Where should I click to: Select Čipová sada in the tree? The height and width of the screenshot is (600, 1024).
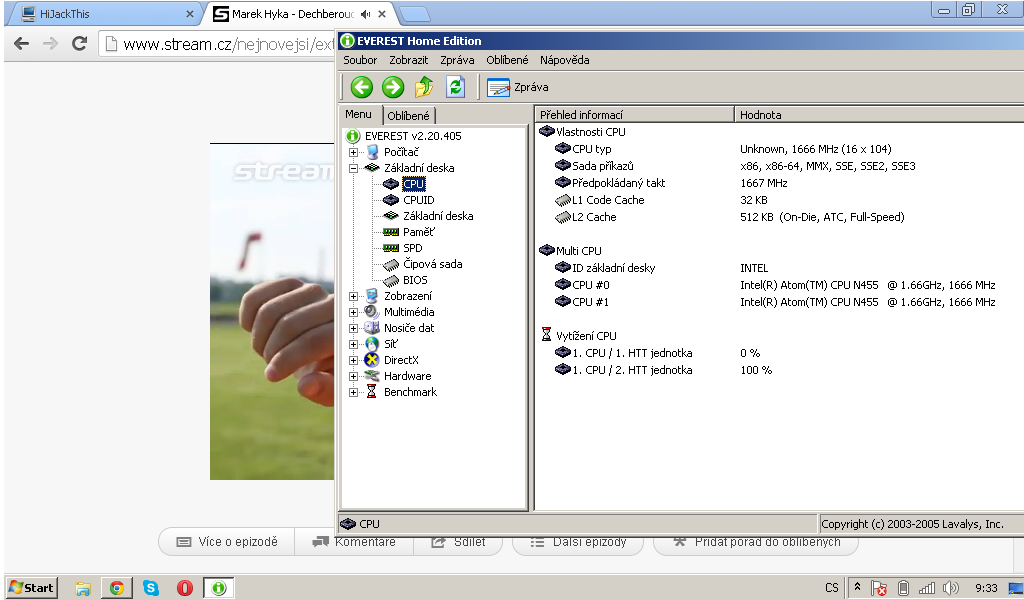pyautogui.click(x=432, y=264)
